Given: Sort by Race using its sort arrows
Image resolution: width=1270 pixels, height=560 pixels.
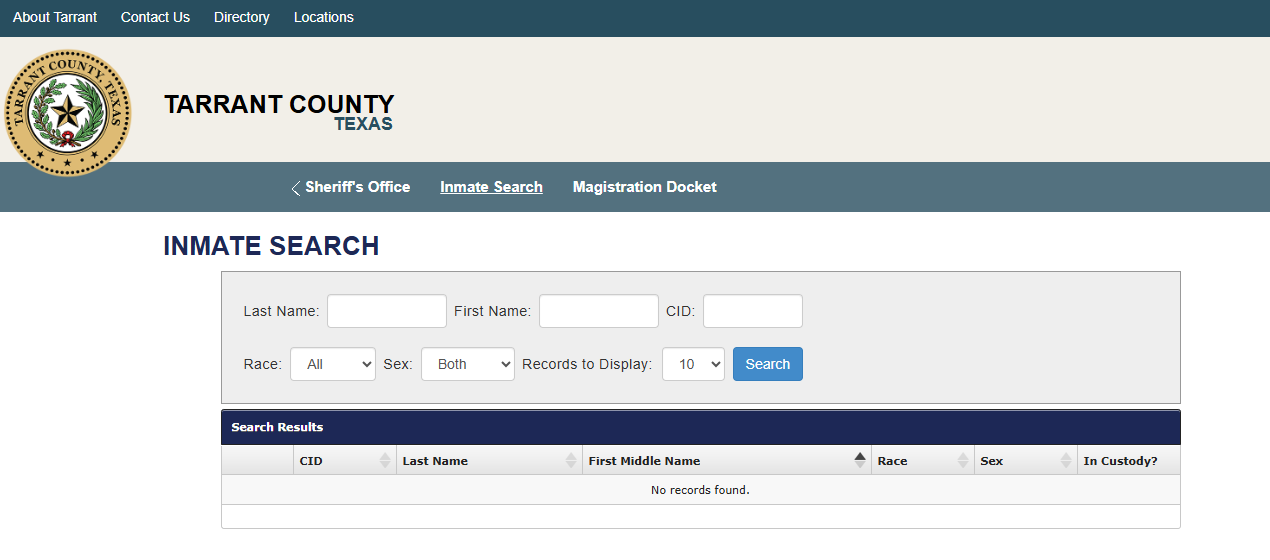Looking at the screenshot, I should (963, 460).
